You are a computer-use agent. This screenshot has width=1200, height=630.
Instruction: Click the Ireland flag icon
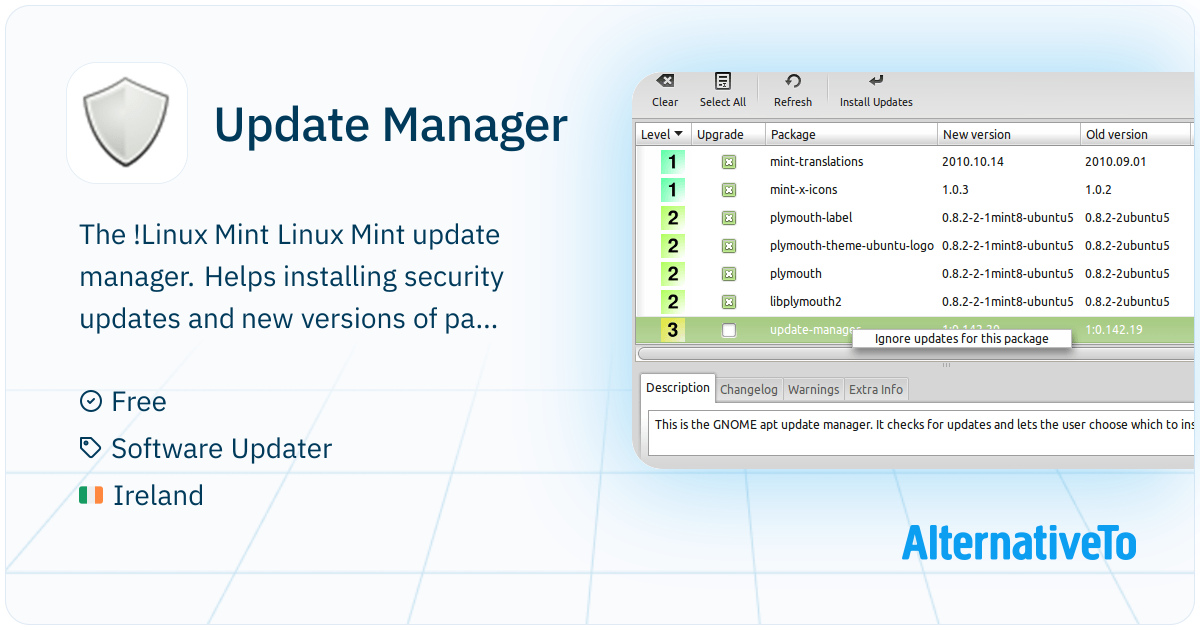(91, 495)
